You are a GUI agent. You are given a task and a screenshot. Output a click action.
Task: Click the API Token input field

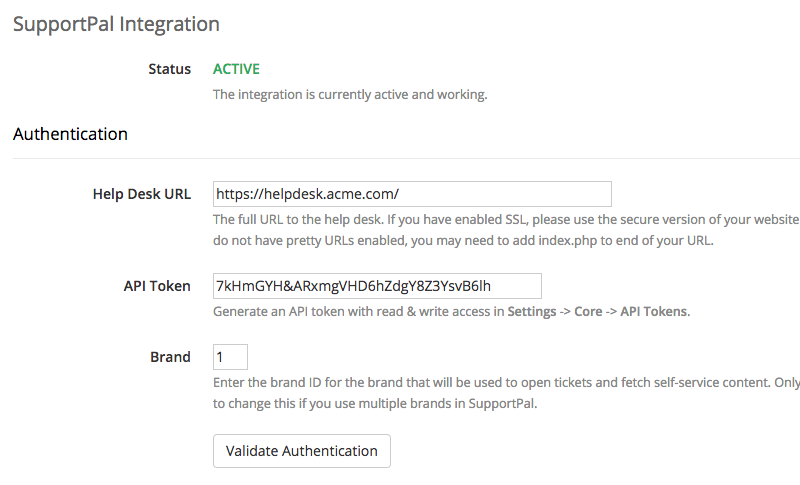coord(377,286)
